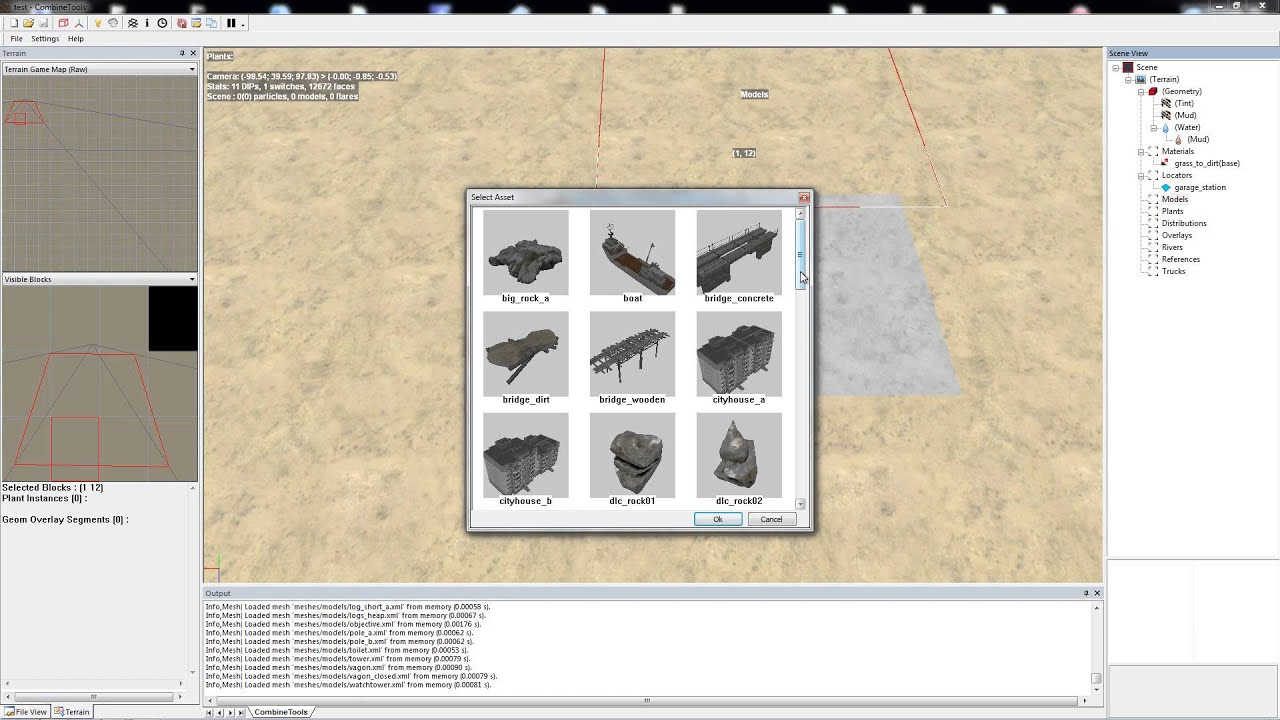Switch to the File View tab
Screen dimensions: 1280x720
click(25, 712)
